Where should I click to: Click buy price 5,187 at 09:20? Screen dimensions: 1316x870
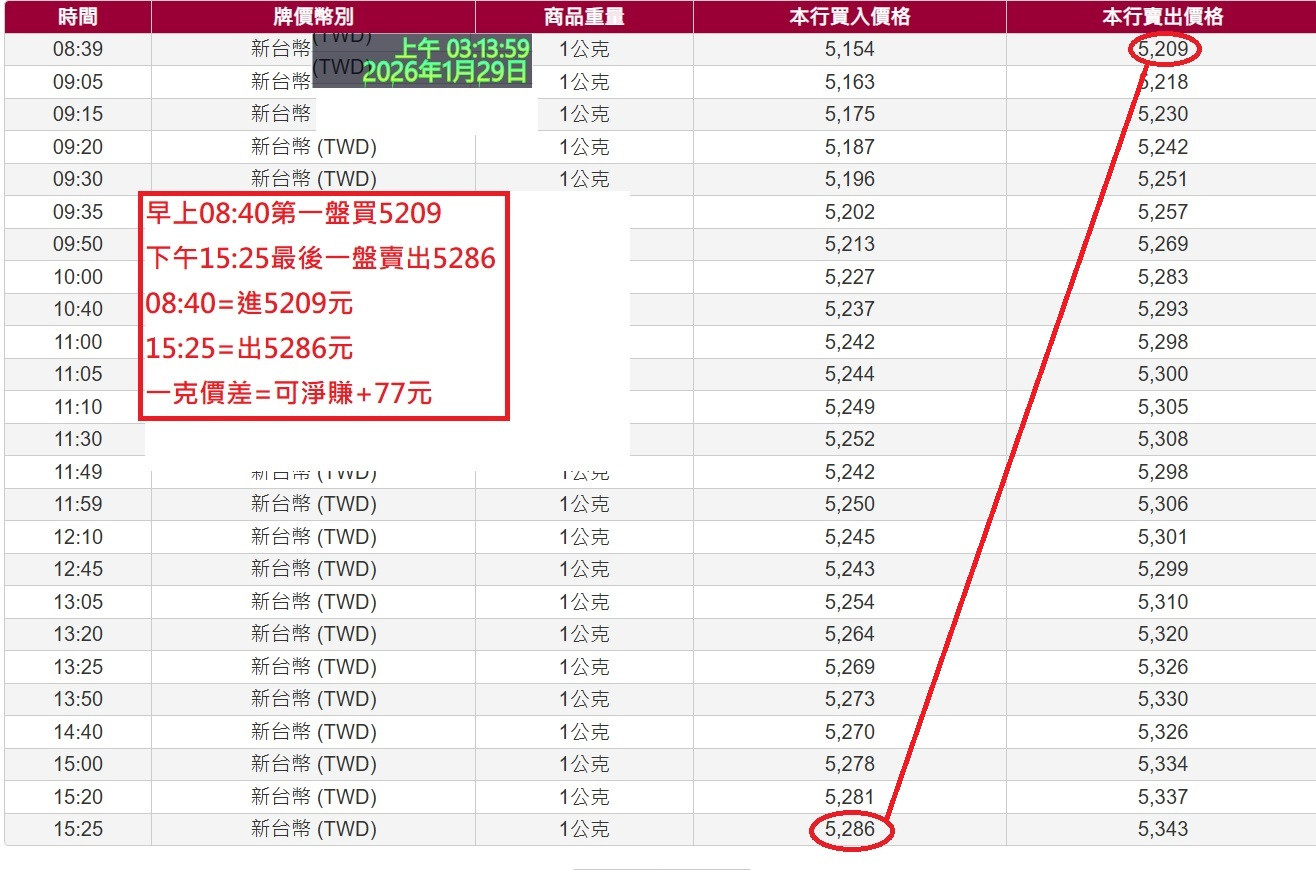[x=850, y=147]
